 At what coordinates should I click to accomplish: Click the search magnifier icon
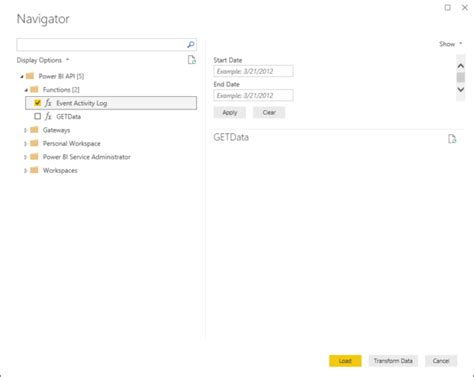pyautogui.click(x=191, y=44)
